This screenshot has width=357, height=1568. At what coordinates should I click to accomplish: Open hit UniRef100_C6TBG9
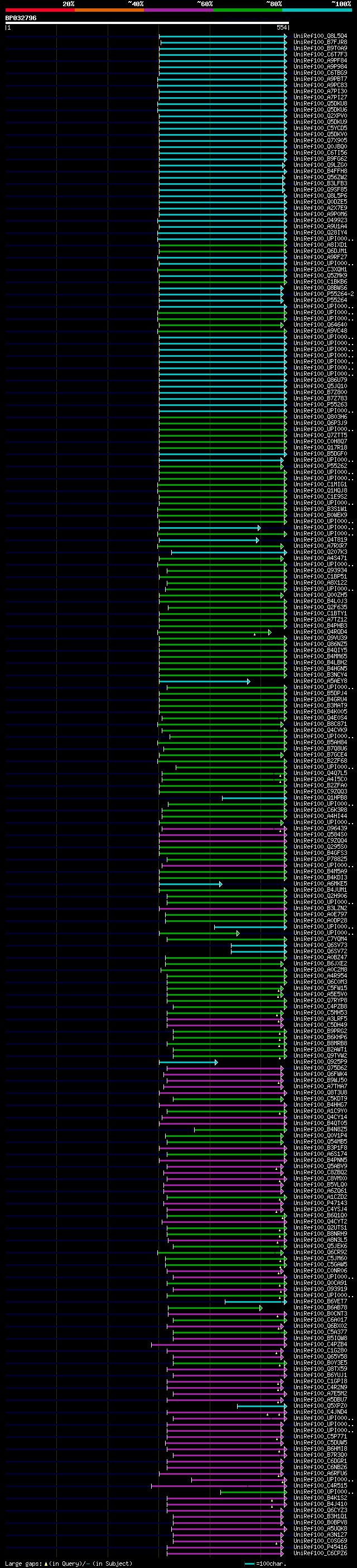(x=321, y=73)
